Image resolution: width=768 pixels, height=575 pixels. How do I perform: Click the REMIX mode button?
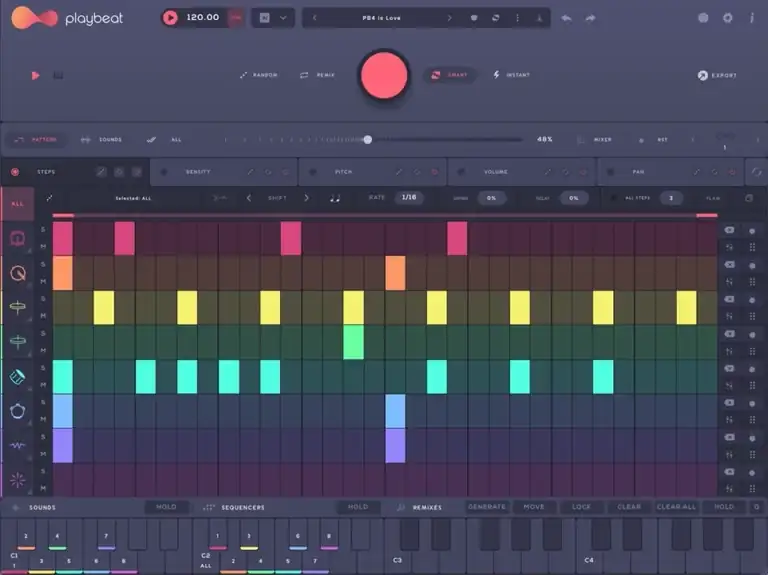click(317, 75)
